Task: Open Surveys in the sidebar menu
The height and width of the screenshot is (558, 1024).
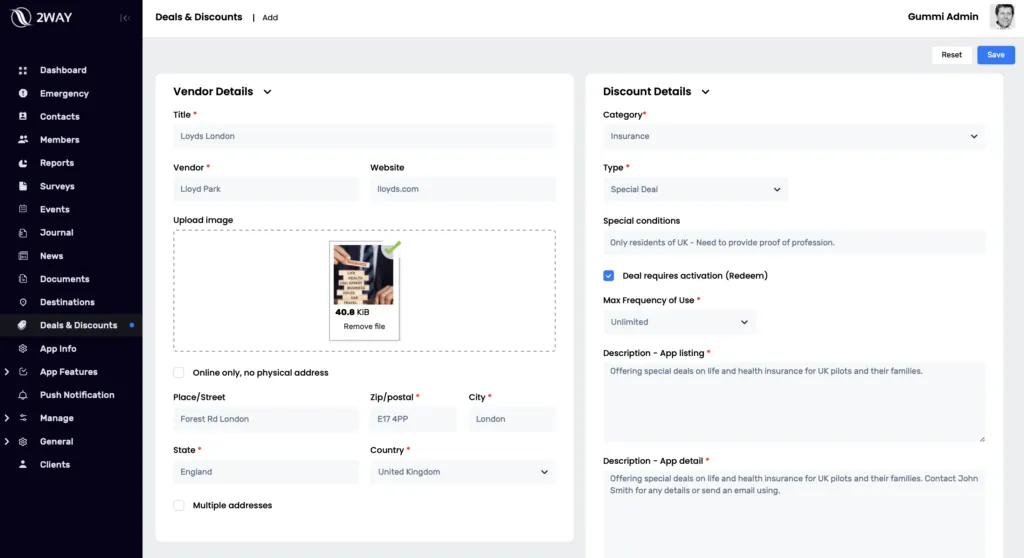Action: pyautogui.click(x=57, y=186)
